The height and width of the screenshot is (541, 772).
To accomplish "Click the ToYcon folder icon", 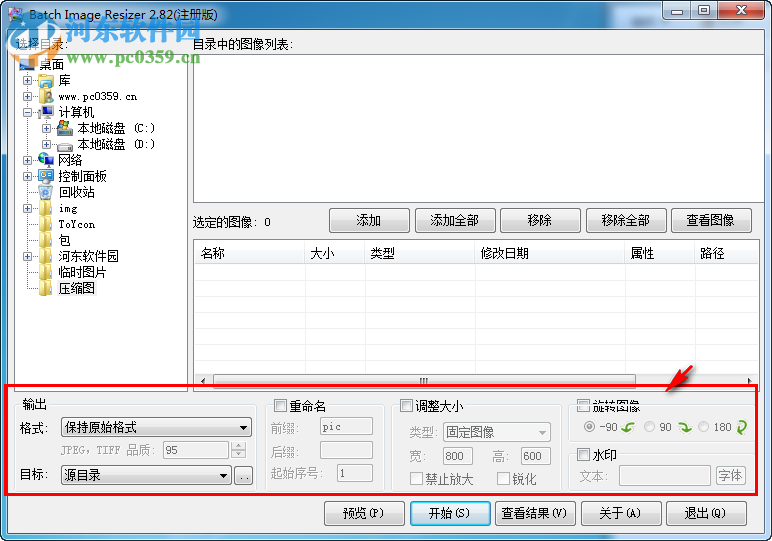I will pos(46,224).
